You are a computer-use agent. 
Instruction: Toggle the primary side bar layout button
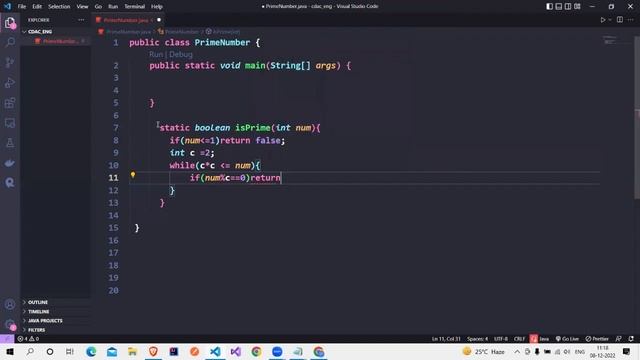(549, 7)
